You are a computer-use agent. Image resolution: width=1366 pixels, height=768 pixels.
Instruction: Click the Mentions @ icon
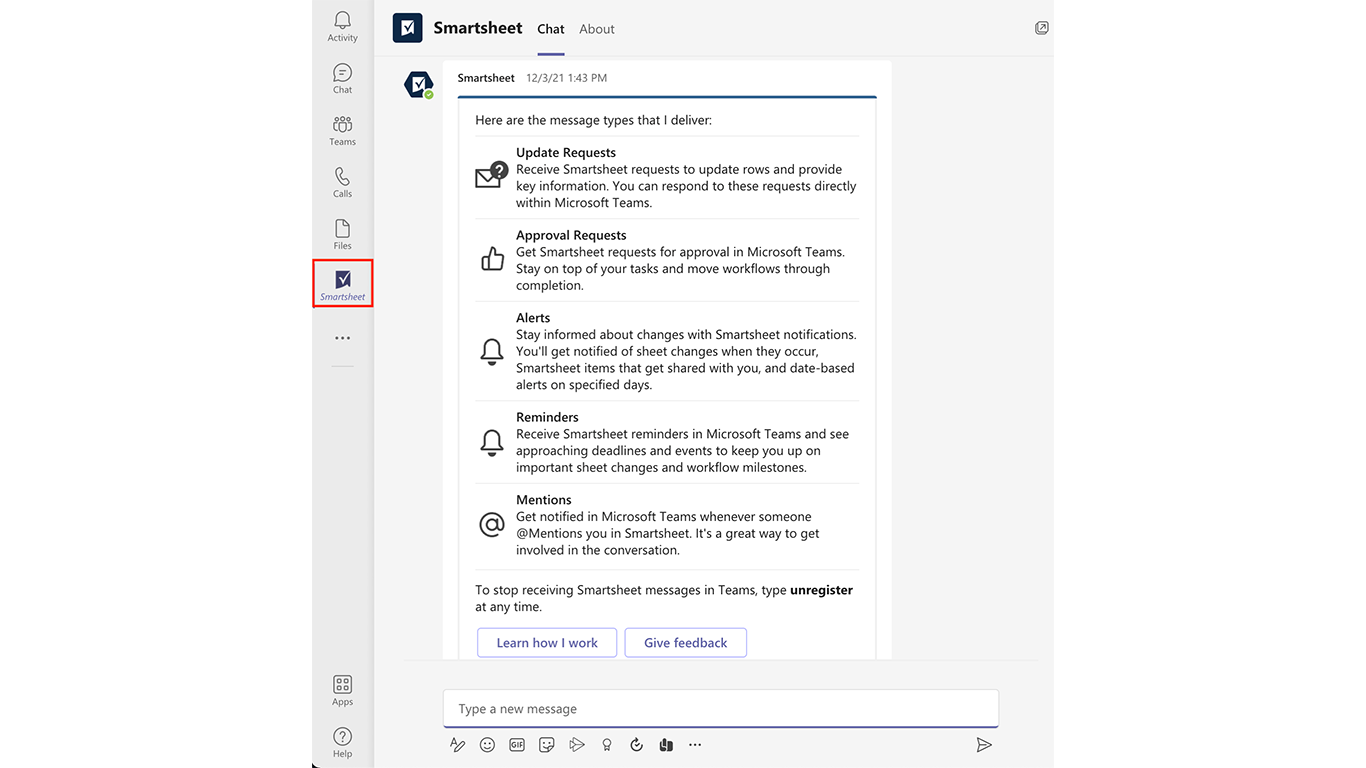[492, 524]
